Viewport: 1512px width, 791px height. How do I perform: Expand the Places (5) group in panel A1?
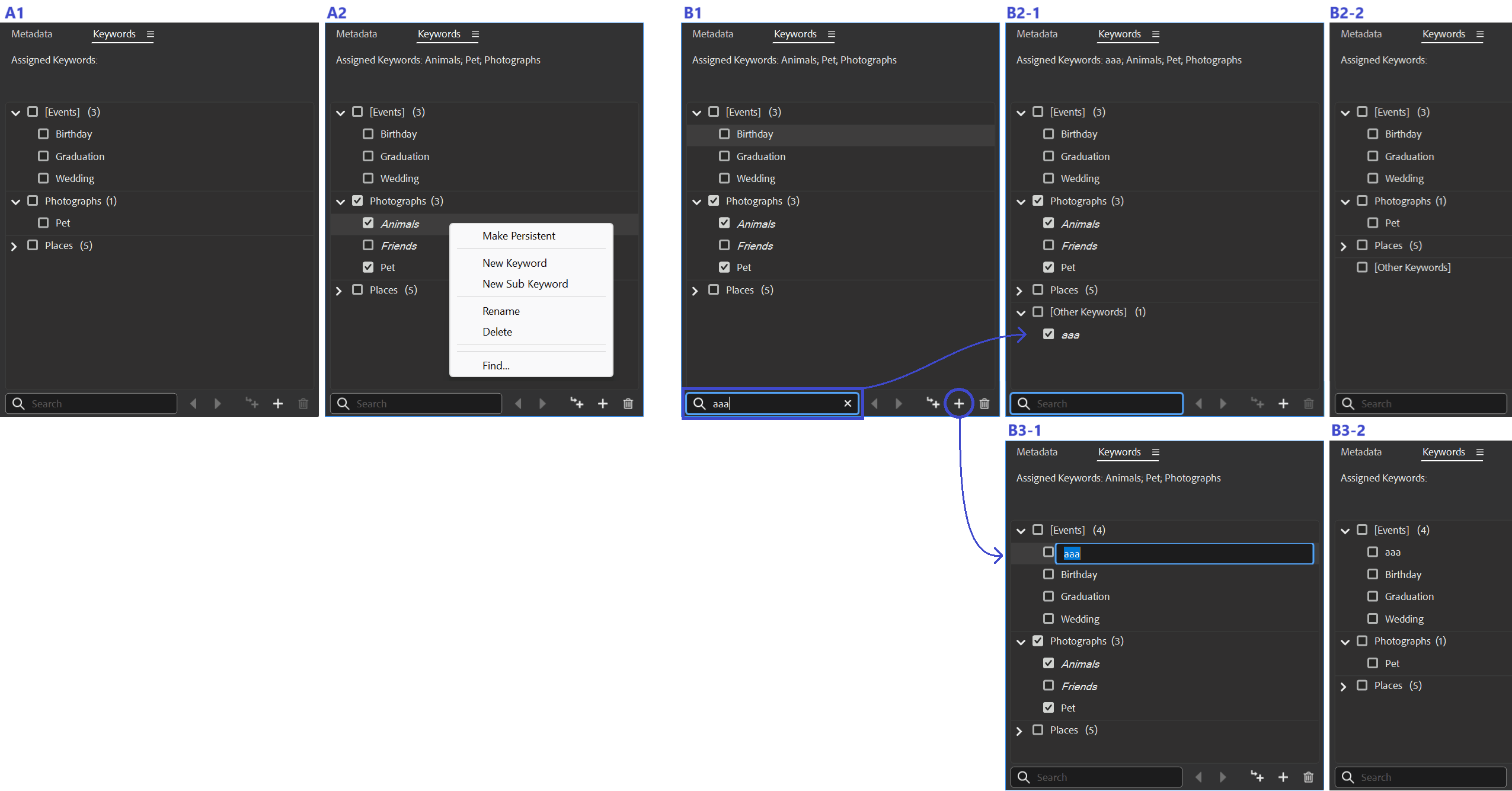pyautogui.click(x=14, y=246)
